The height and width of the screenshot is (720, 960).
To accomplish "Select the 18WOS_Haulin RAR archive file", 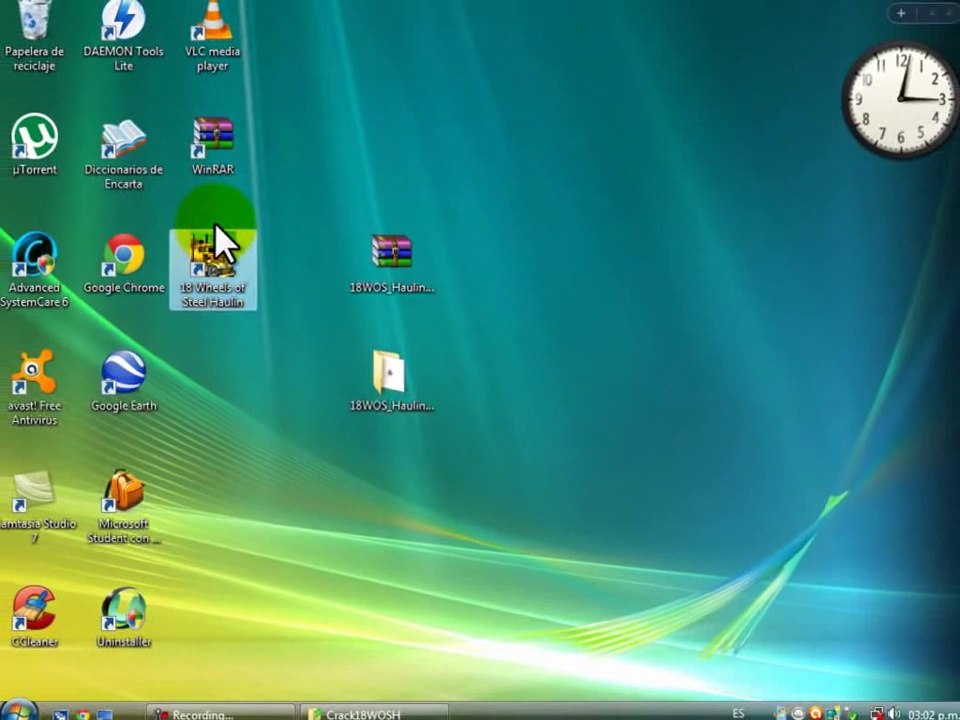I will [x=392, y=264].
